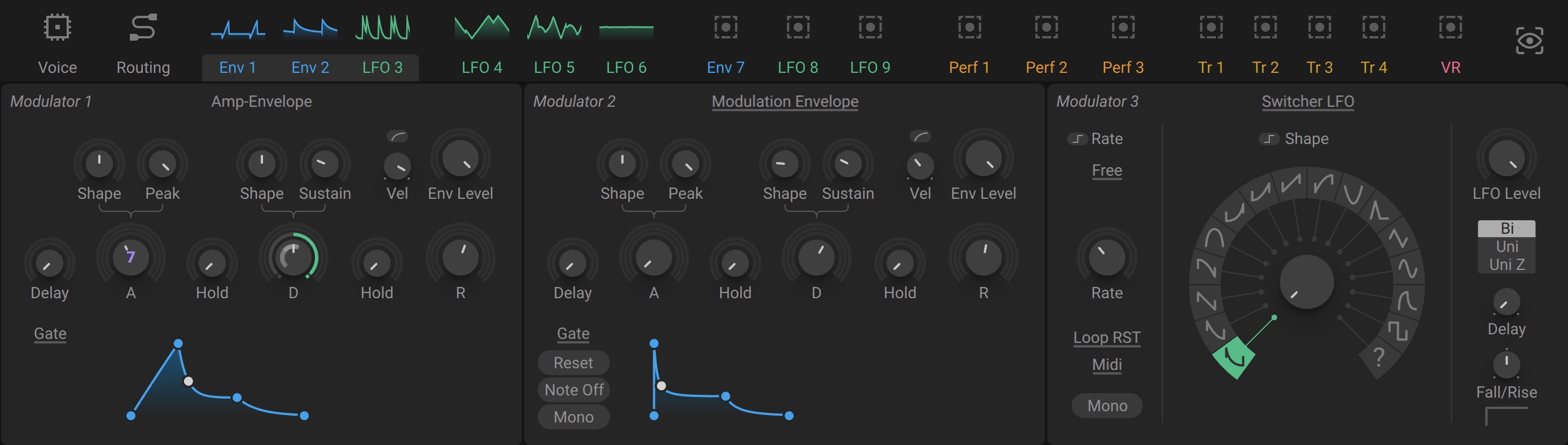Open Modulator 2 Gate trigger dropdown
Viewport: 1568px width, 445px height.
coord(573,334)
